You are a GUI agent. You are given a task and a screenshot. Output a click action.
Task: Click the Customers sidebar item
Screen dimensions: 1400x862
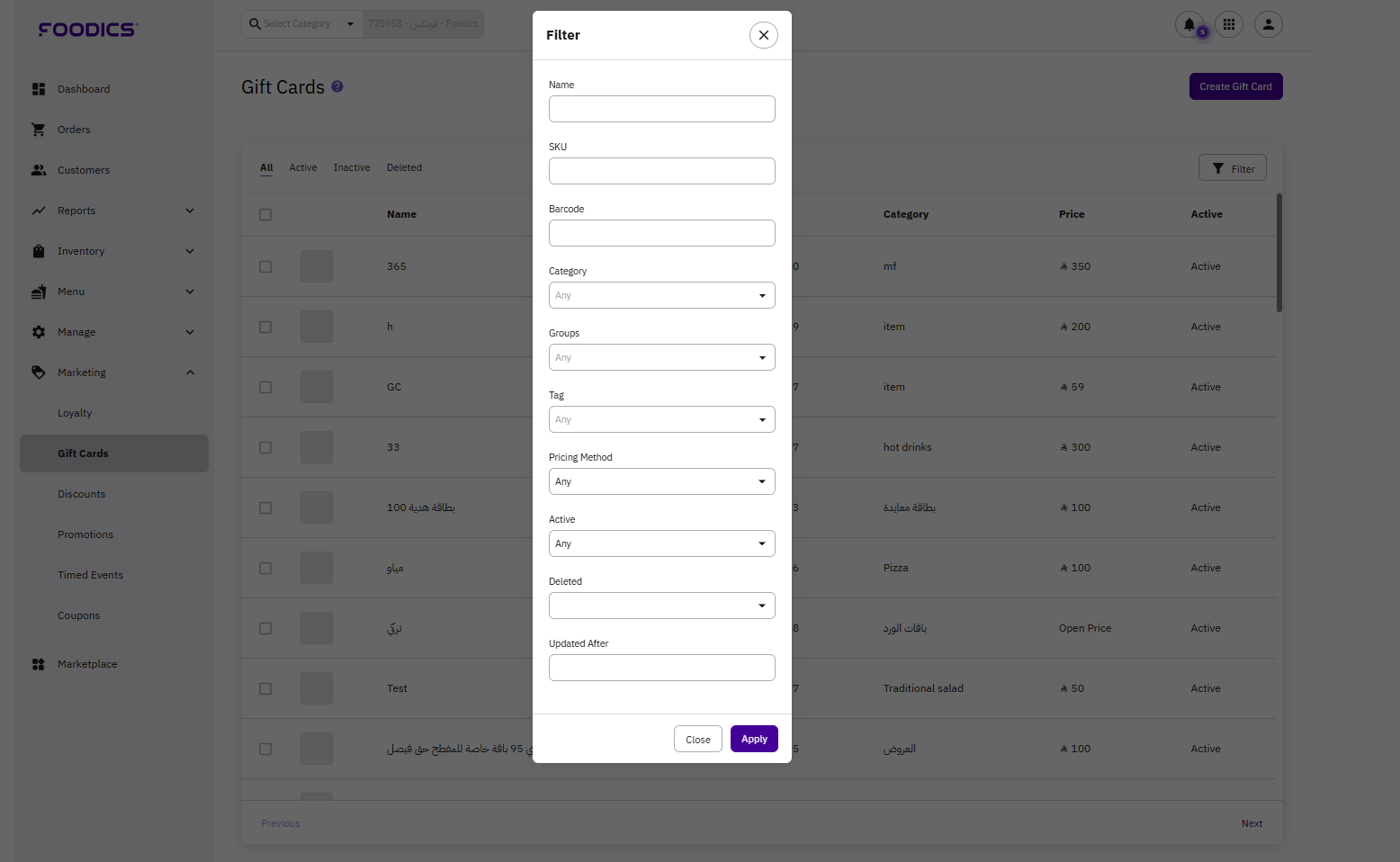[84, 170]
